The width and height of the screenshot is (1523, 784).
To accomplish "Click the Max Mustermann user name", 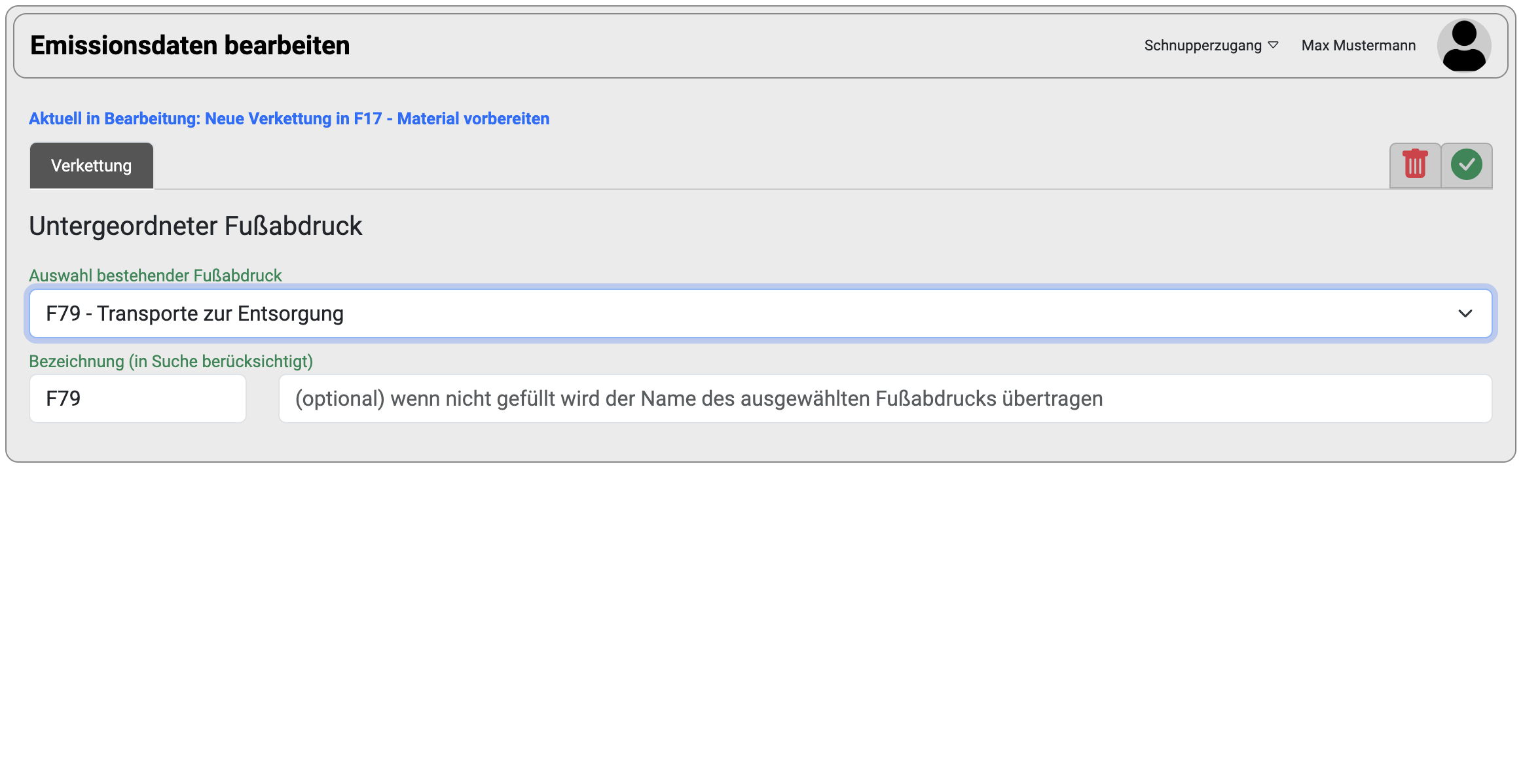I will pos(1358,46).
